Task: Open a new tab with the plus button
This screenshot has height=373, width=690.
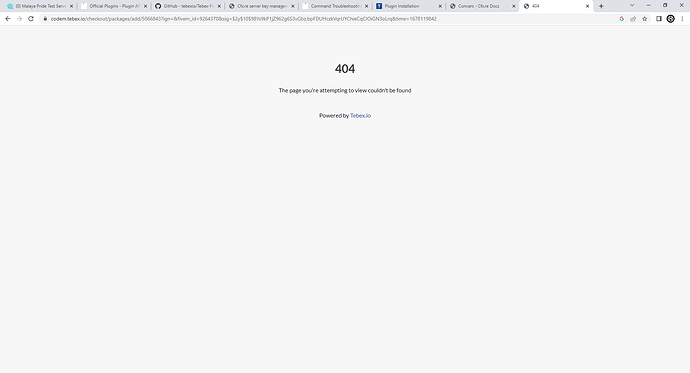Action: point(601,6)
